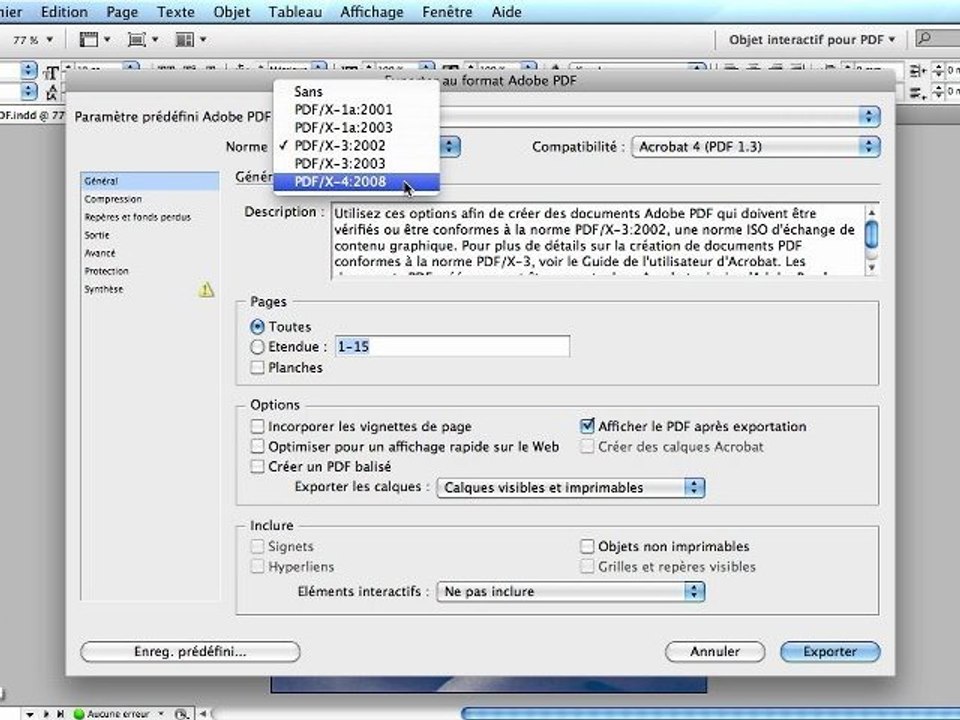Open the Tableau menu
960x720 pixels.
[x=295, y=12]
